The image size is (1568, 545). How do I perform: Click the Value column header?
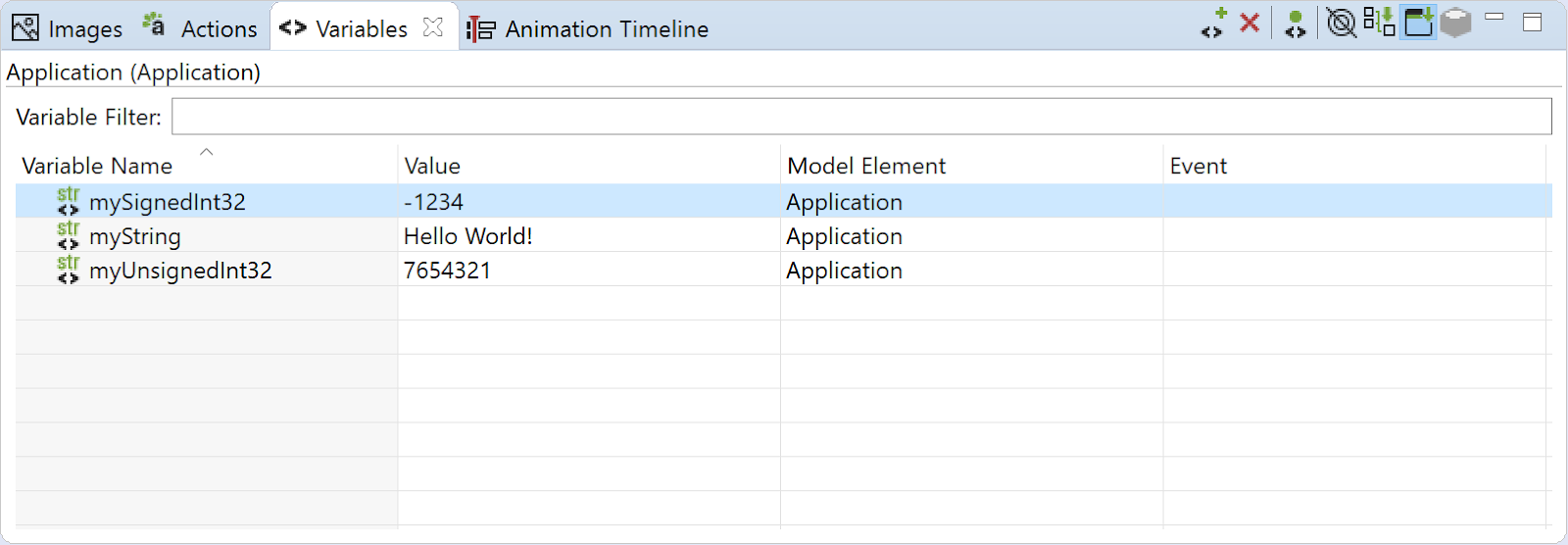tap(432, 166)
